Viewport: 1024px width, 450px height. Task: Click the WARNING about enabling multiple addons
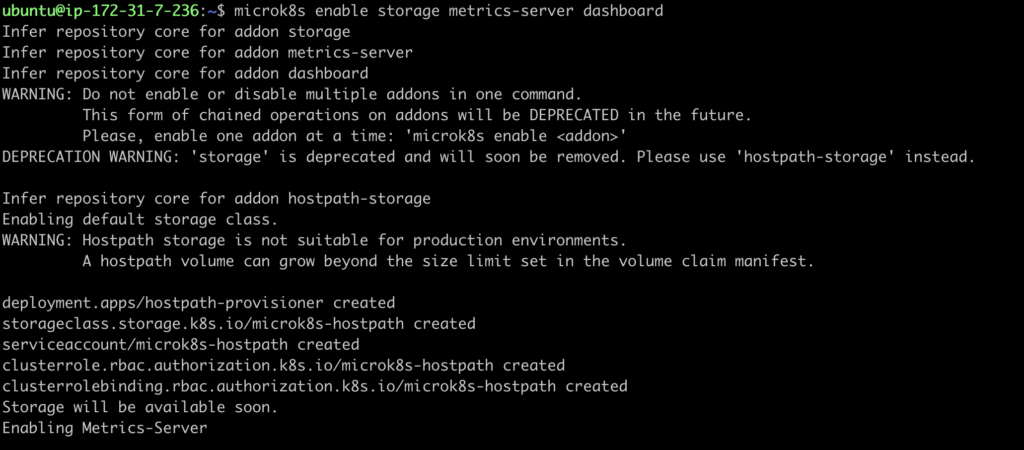(291, 94)
